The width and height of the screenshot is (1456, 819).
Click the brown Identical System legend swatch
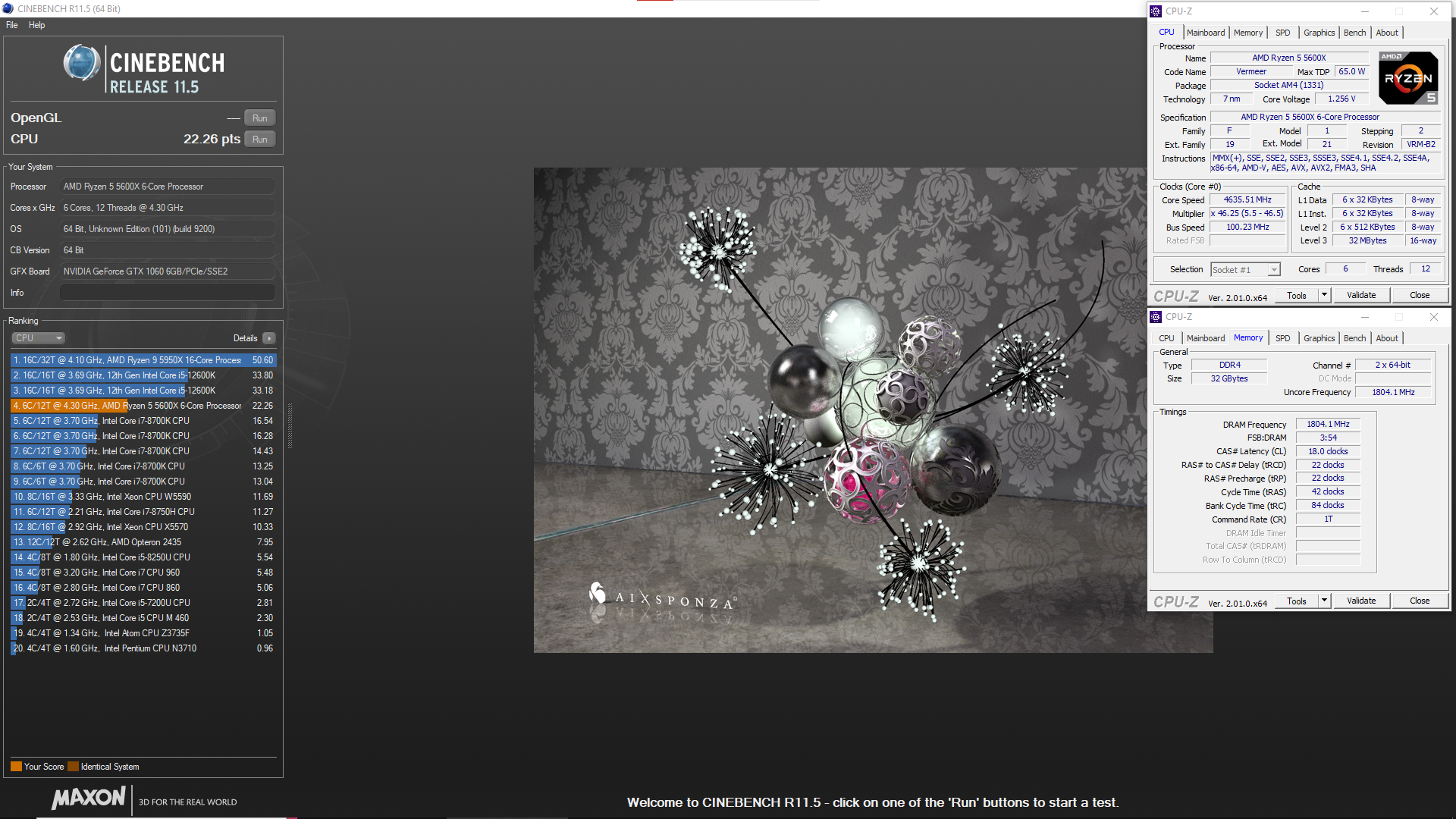[73, 767]
